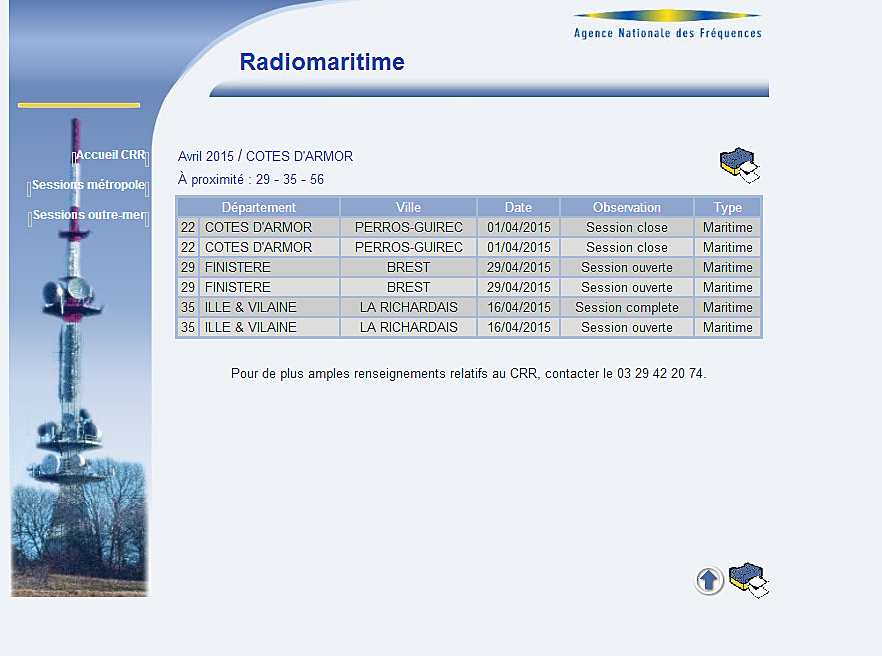Click "BREST" in the fourth table row

coord(408,287)
